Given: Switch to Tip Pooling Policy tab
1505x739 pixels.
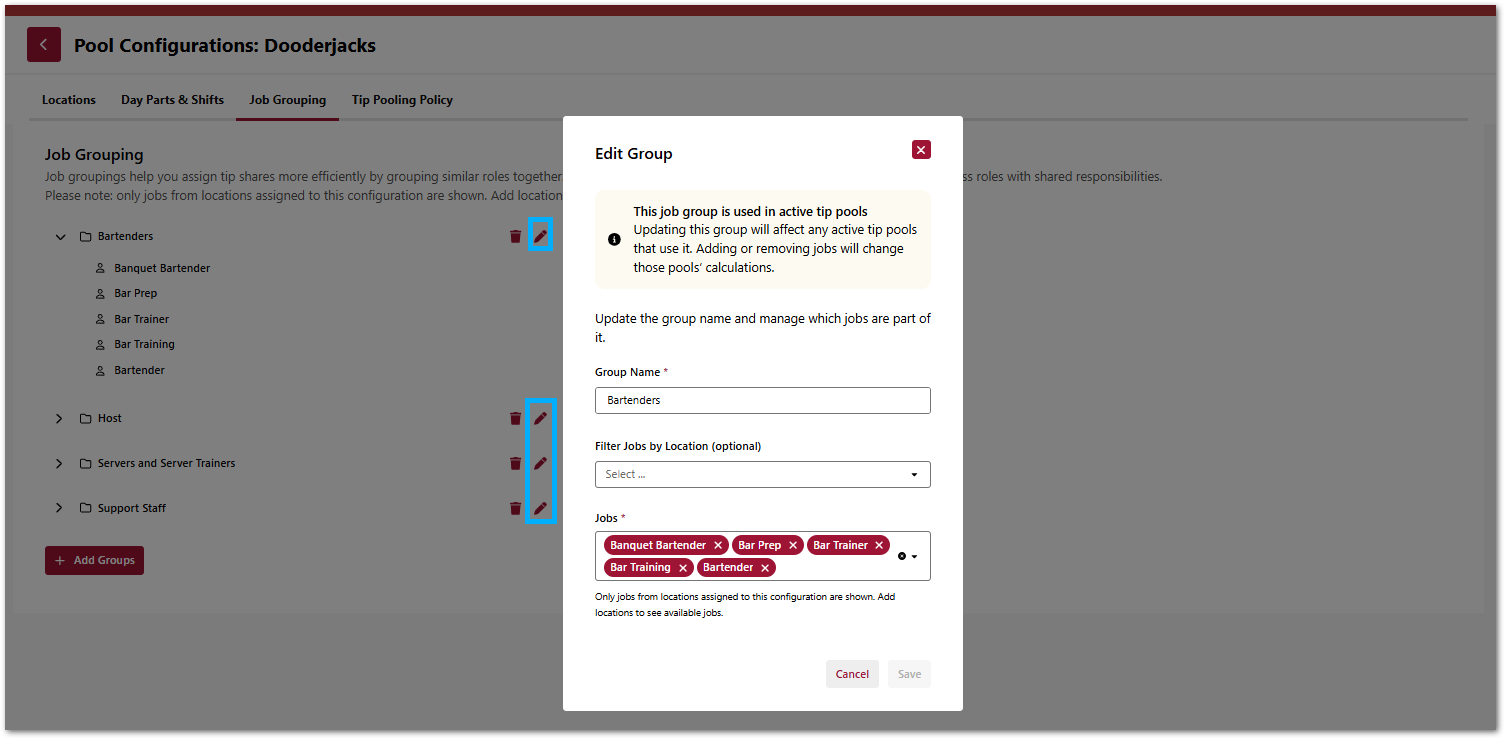Looking at the screenshot, I should 402,100.
